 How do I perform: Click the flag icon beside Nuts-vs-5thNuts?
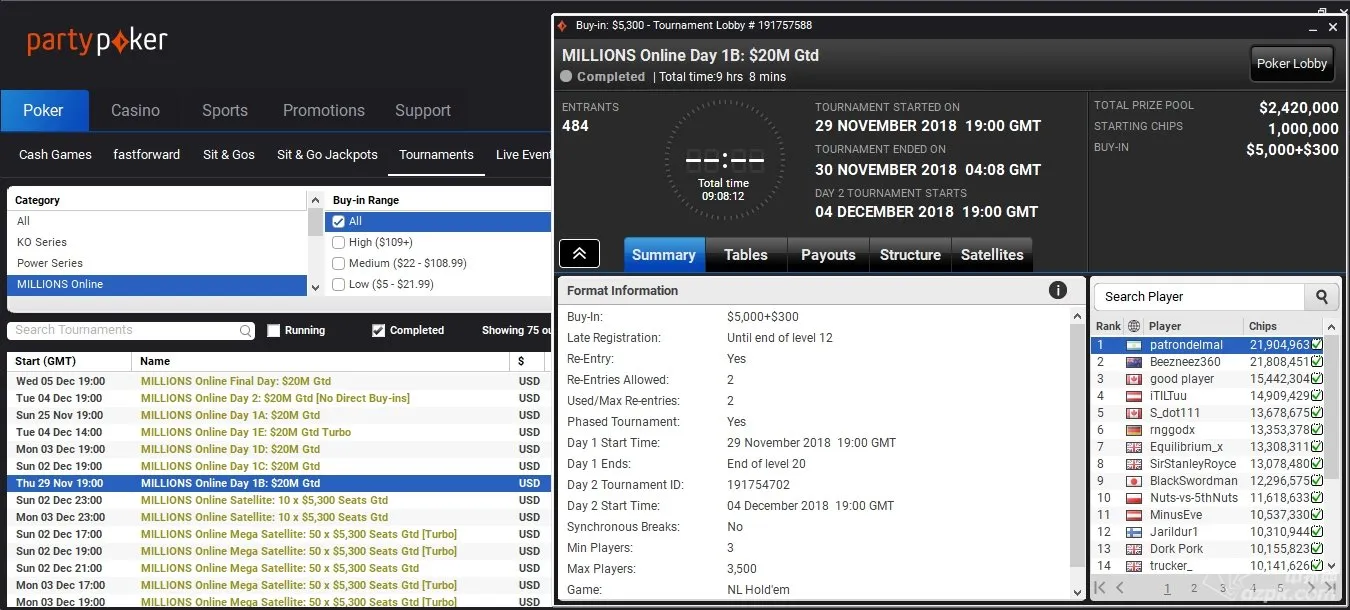(x=1134, y=498)
